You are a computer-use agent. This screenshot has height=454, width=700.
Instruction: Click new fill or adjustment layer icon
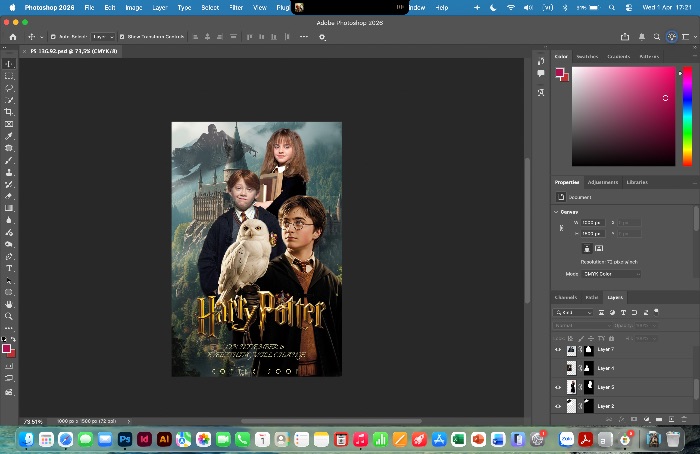click(646, 420)
